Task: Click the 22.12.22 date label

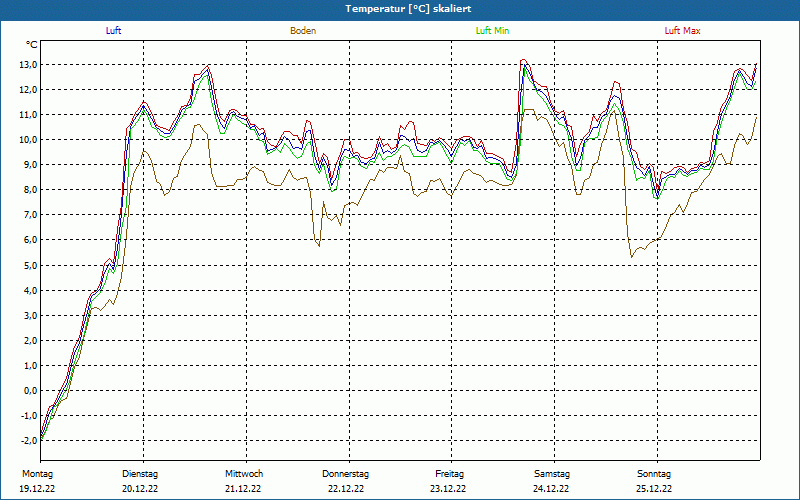Action: pyautogui.click(x=346, y=489)
